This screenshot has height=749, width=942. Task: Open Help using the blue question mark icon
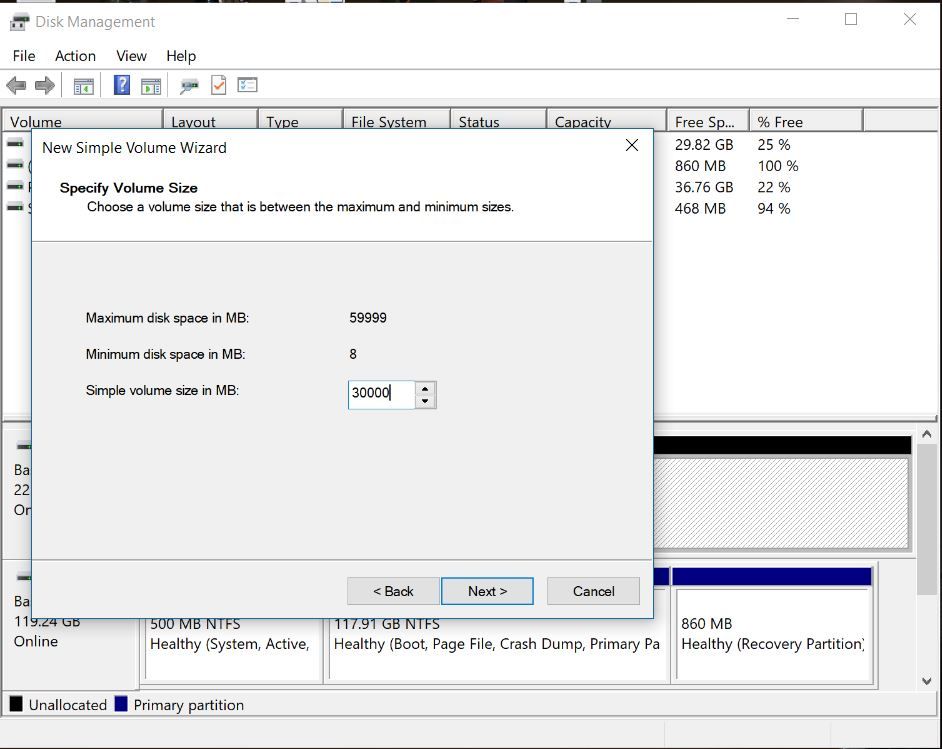coord(121,85)
